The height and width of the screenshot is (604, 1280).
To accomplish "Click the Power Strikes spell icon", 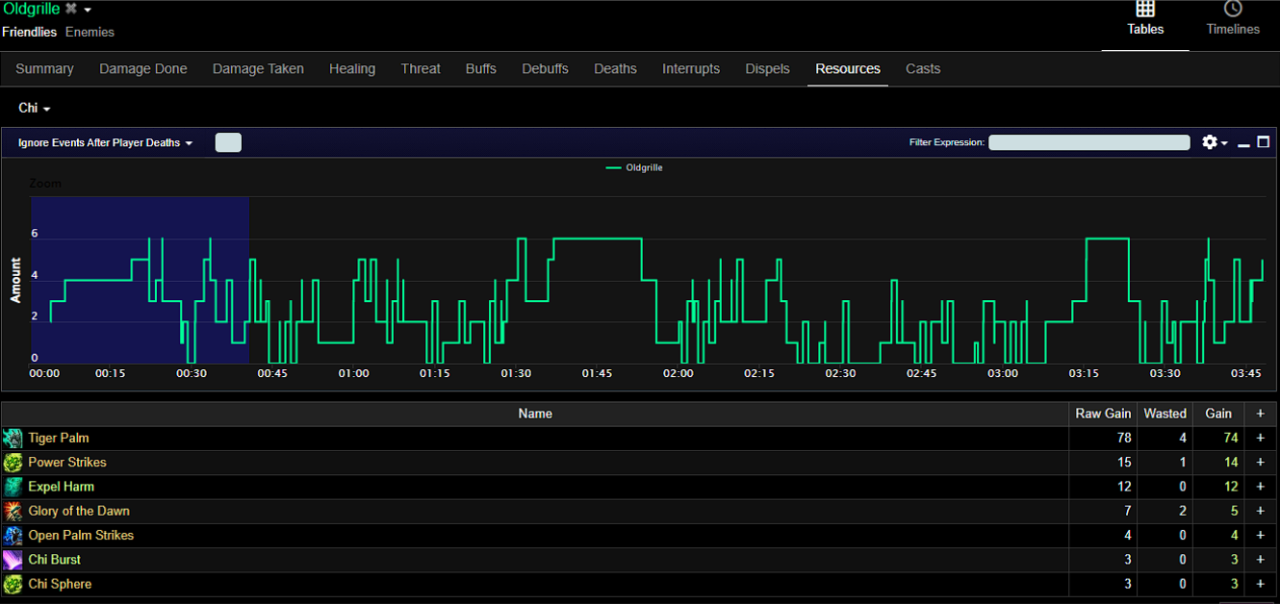I will click(x=14, y=462).
